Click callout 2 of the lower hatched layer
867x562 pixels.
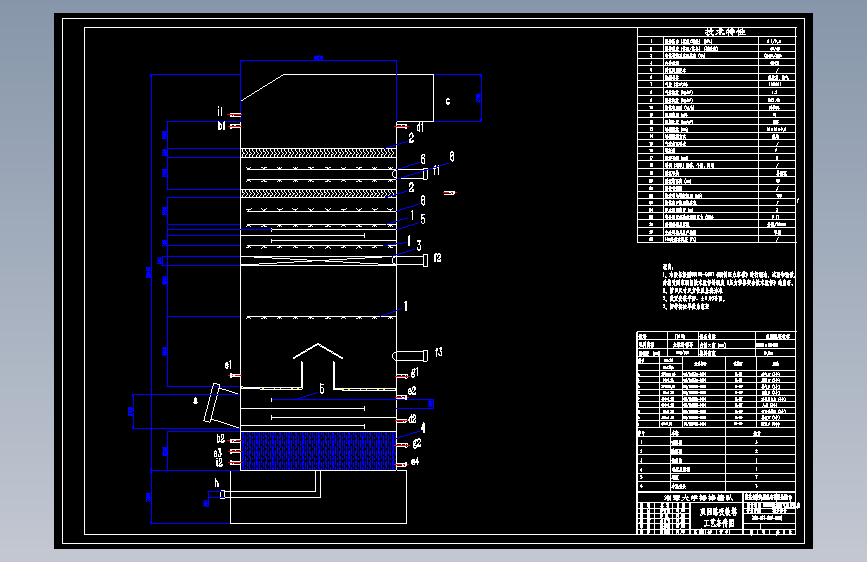(x=411, y=188)
